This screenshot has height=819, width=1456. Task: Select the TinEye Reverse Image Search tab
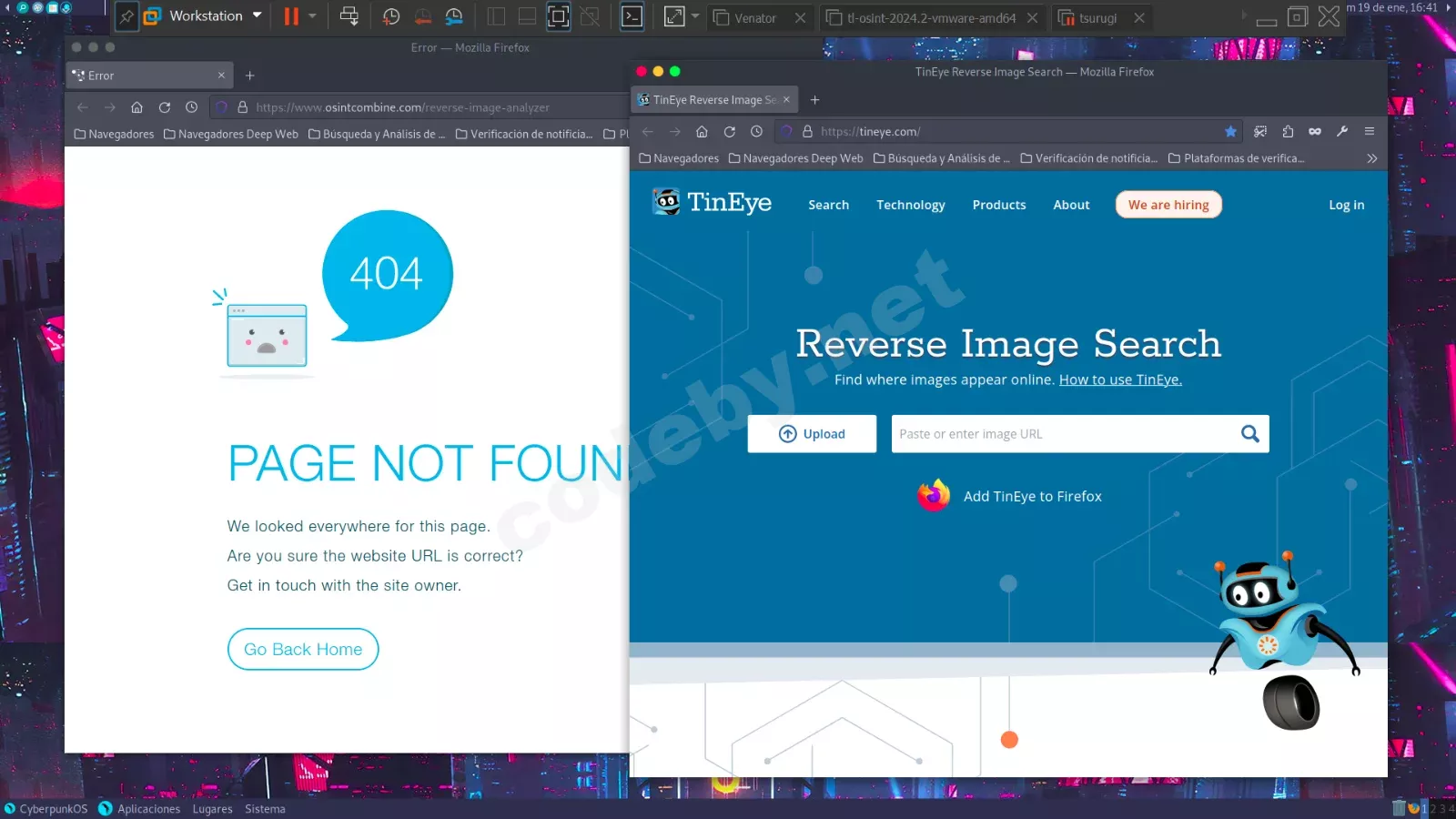(x=714, y=100)
